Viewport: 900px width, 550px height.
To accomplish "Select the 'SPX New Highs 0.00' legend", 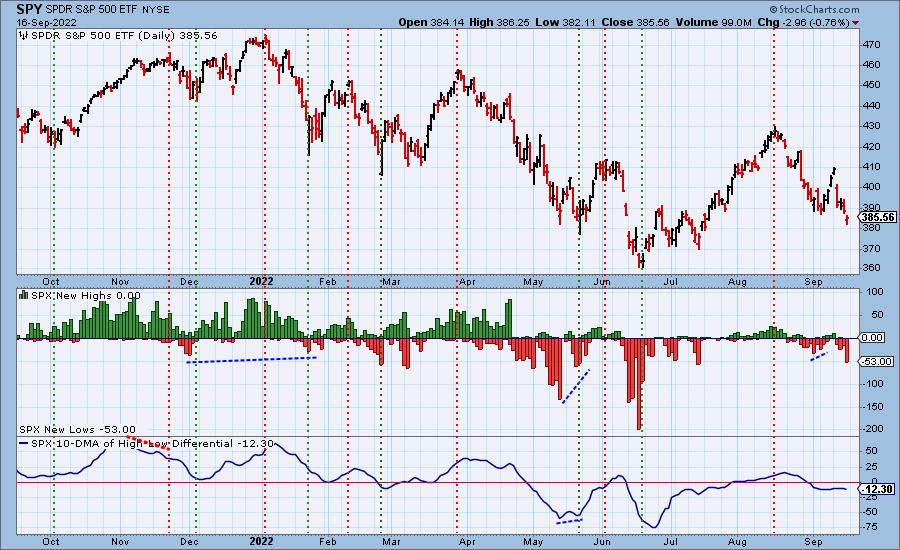I will click(x=86, y=295).
